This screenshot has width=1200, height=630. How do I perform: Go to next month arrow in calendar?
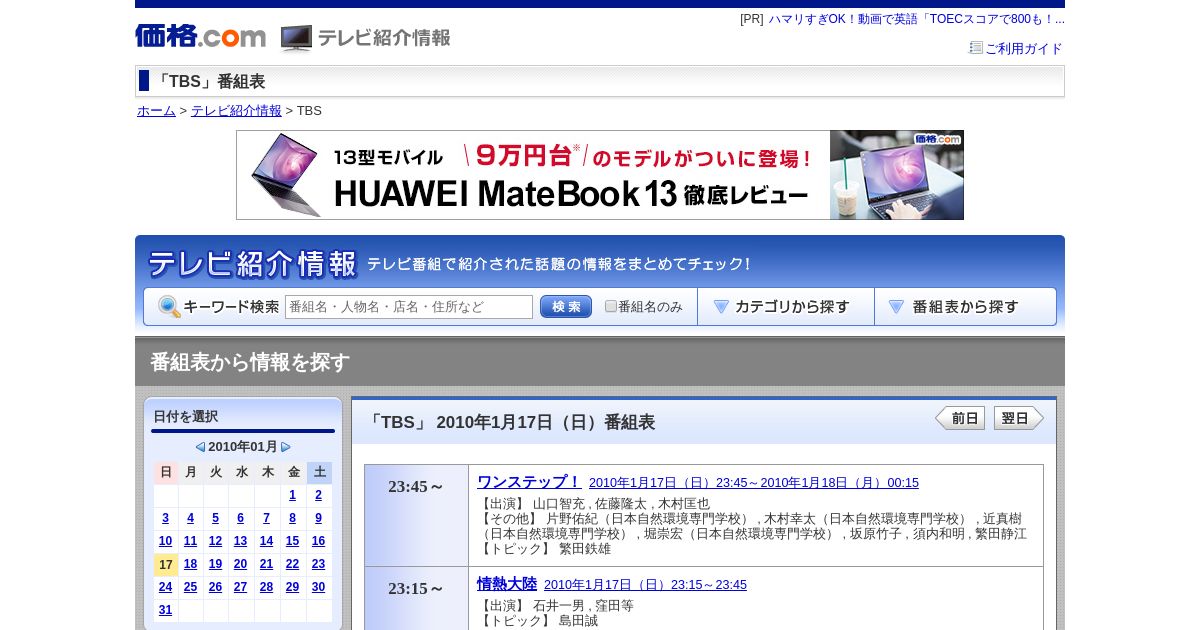pos(286,447)
